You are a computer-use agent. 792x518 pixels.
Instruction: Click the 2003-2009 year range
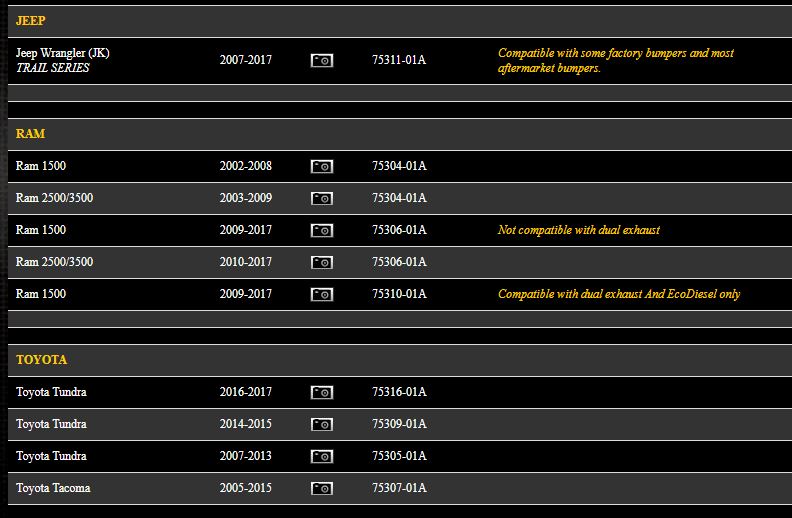[245, 197]
